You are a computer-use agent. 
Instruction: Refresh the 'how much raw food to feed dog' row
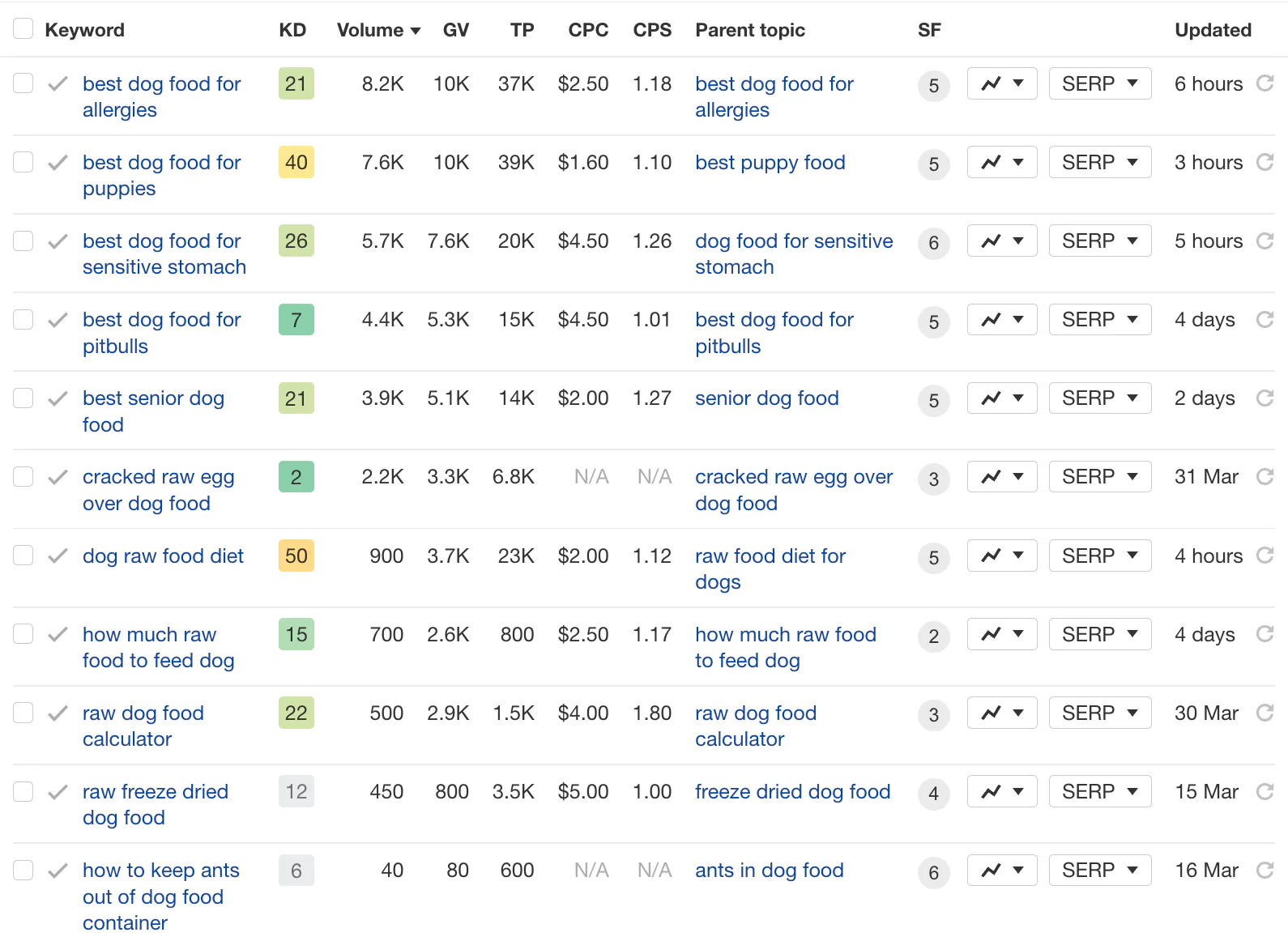pyautogui.click(x=1265, y=634)
